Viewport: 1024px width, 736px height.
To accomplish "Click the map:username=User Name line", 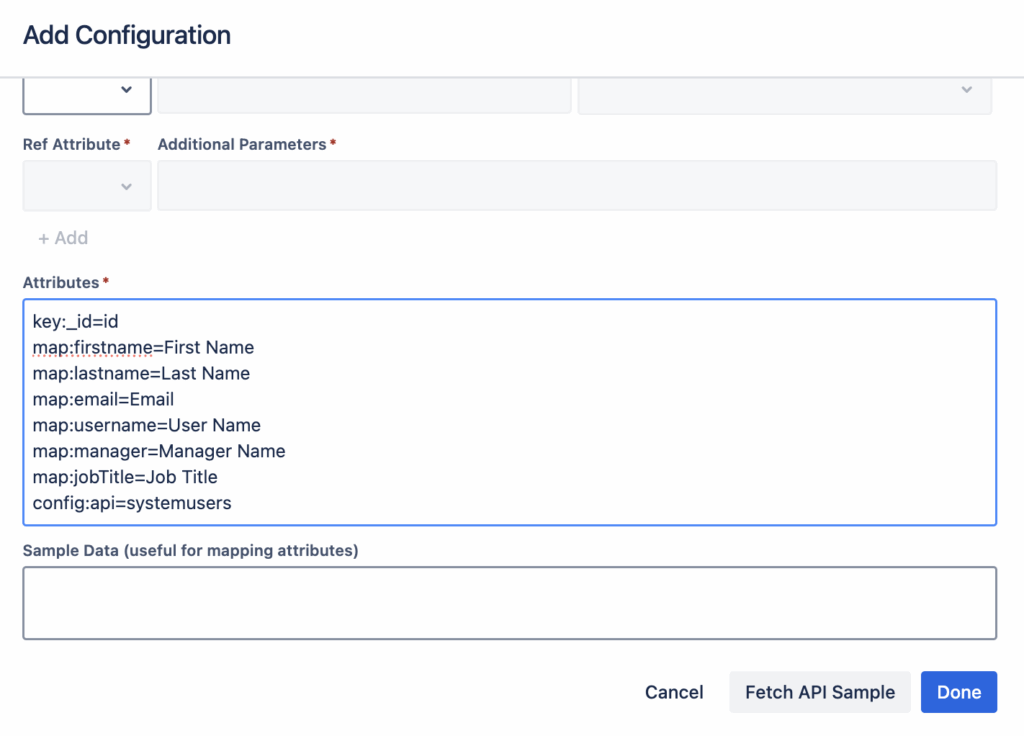I will tap(146, 426).
